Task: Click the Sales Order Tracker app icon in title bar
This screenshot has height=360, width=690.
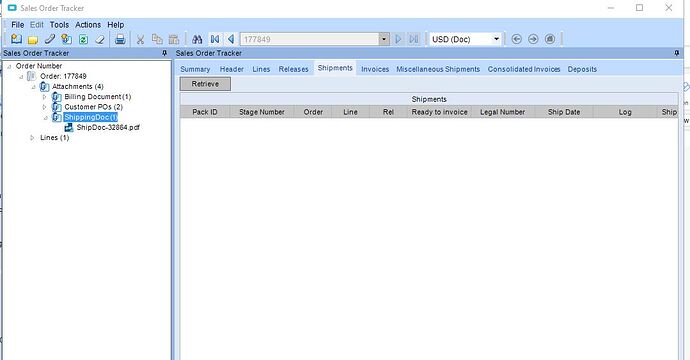Action: [x=12, y=7]
